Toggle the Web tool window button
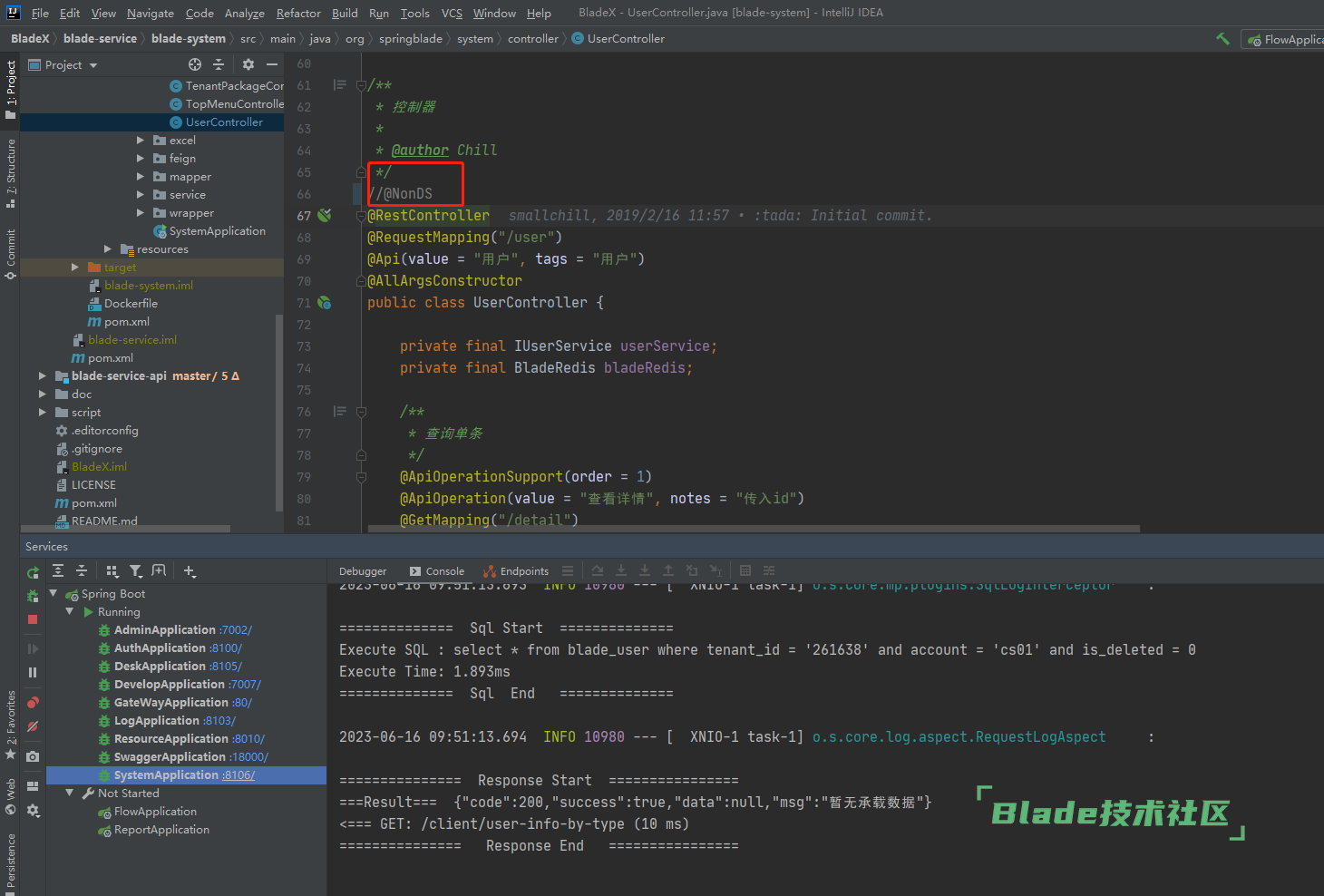The width and height of the screenshot is (1324, 896). coord(10,796)
